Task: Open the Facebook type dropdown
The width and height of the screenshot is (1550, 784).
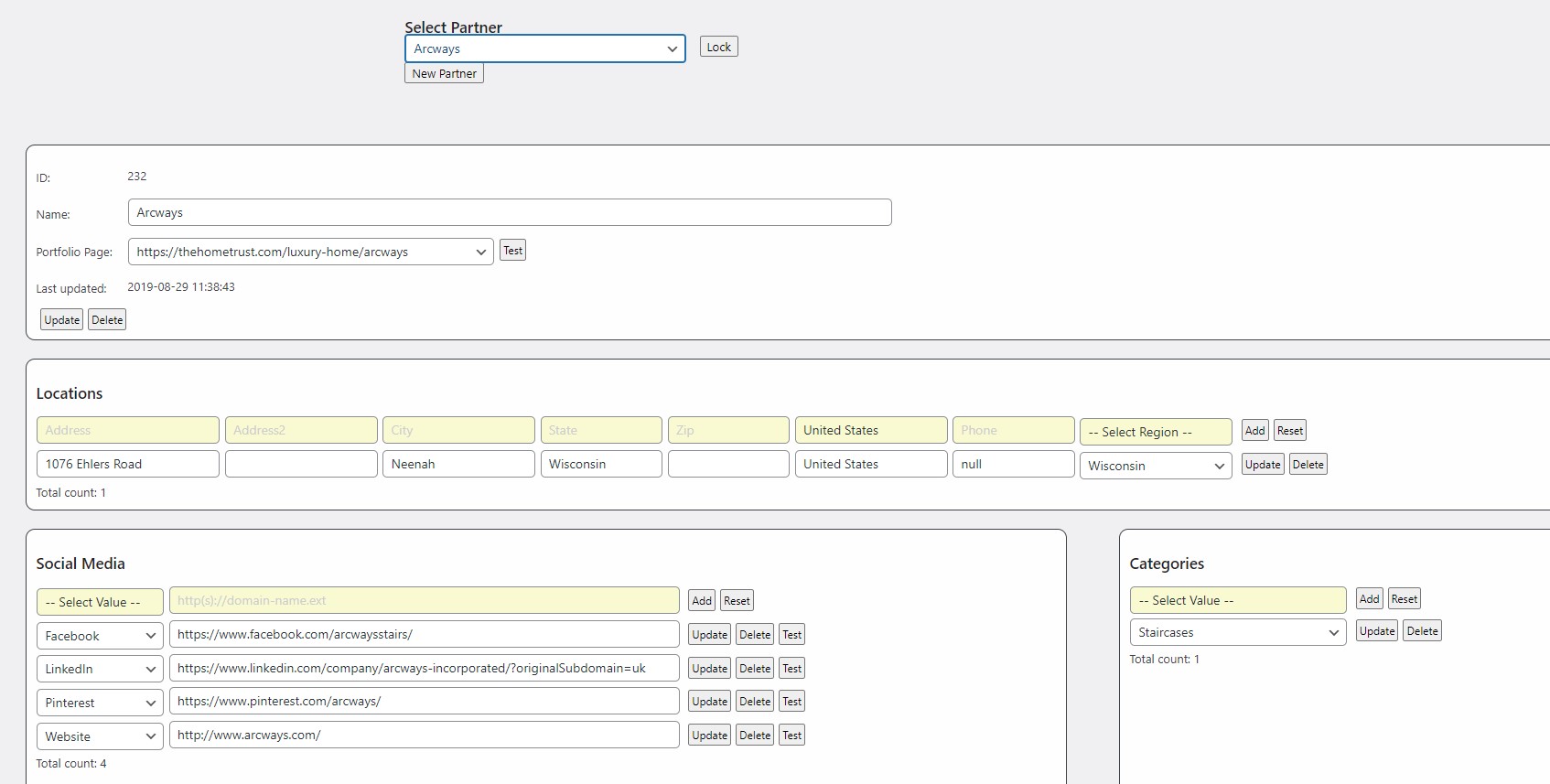Action: click(100, 636)
